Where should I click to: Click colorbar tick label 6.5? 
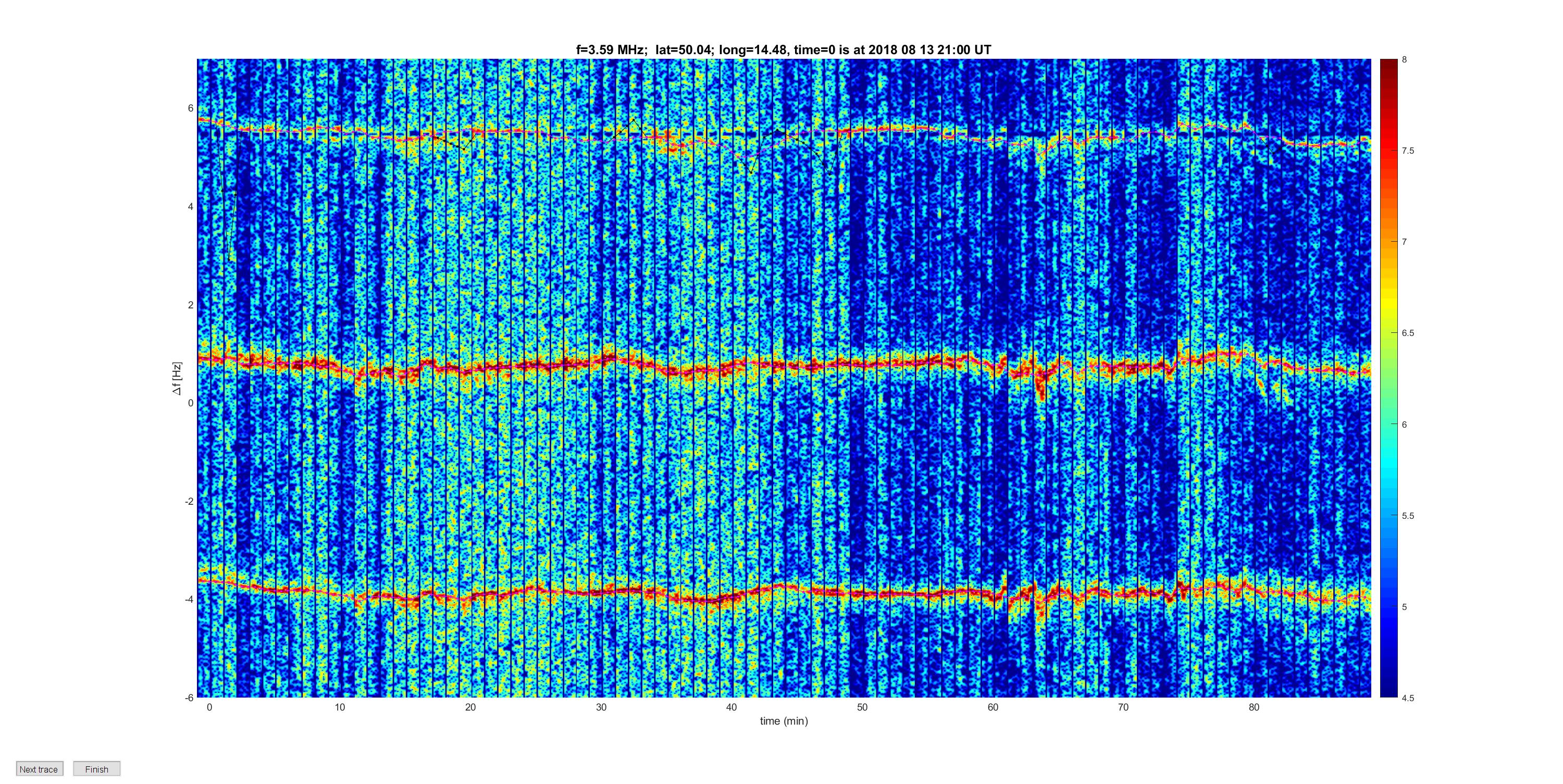point(1408,333)
